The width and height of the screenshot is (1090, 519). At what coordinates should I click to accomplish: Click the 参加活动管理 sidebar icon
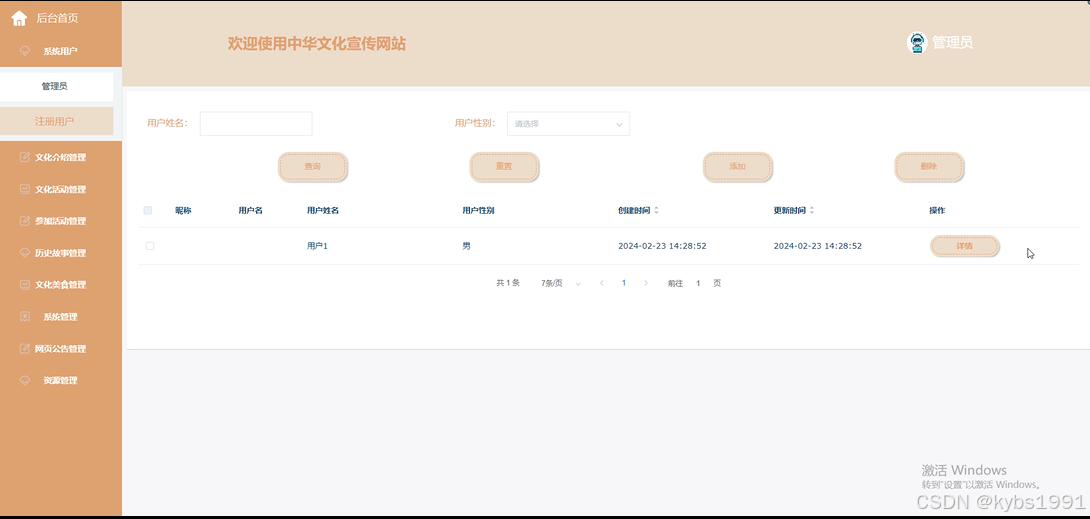click(x=25, y=221)
